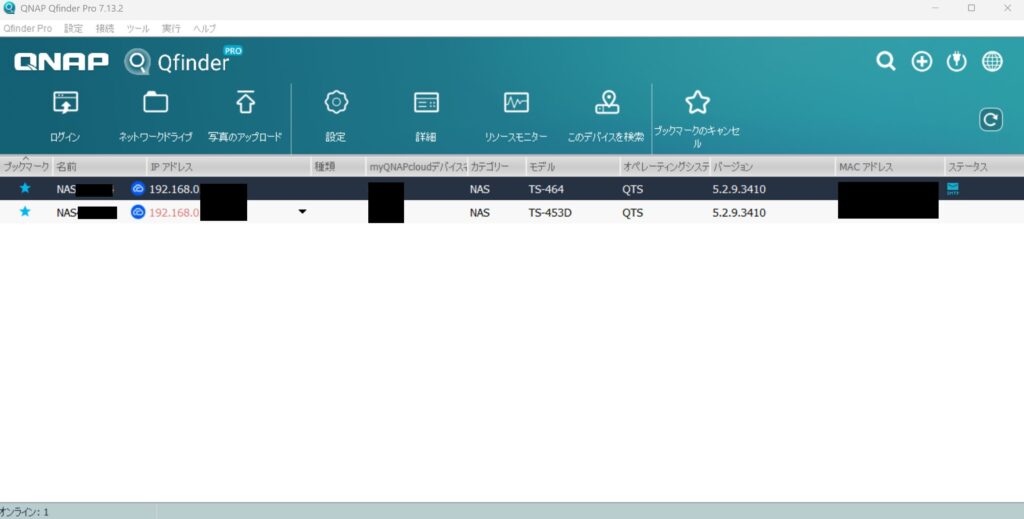This screenshot has width=1024, height=519.
Task: Click the plus add device icon
Action: [921, 61]
